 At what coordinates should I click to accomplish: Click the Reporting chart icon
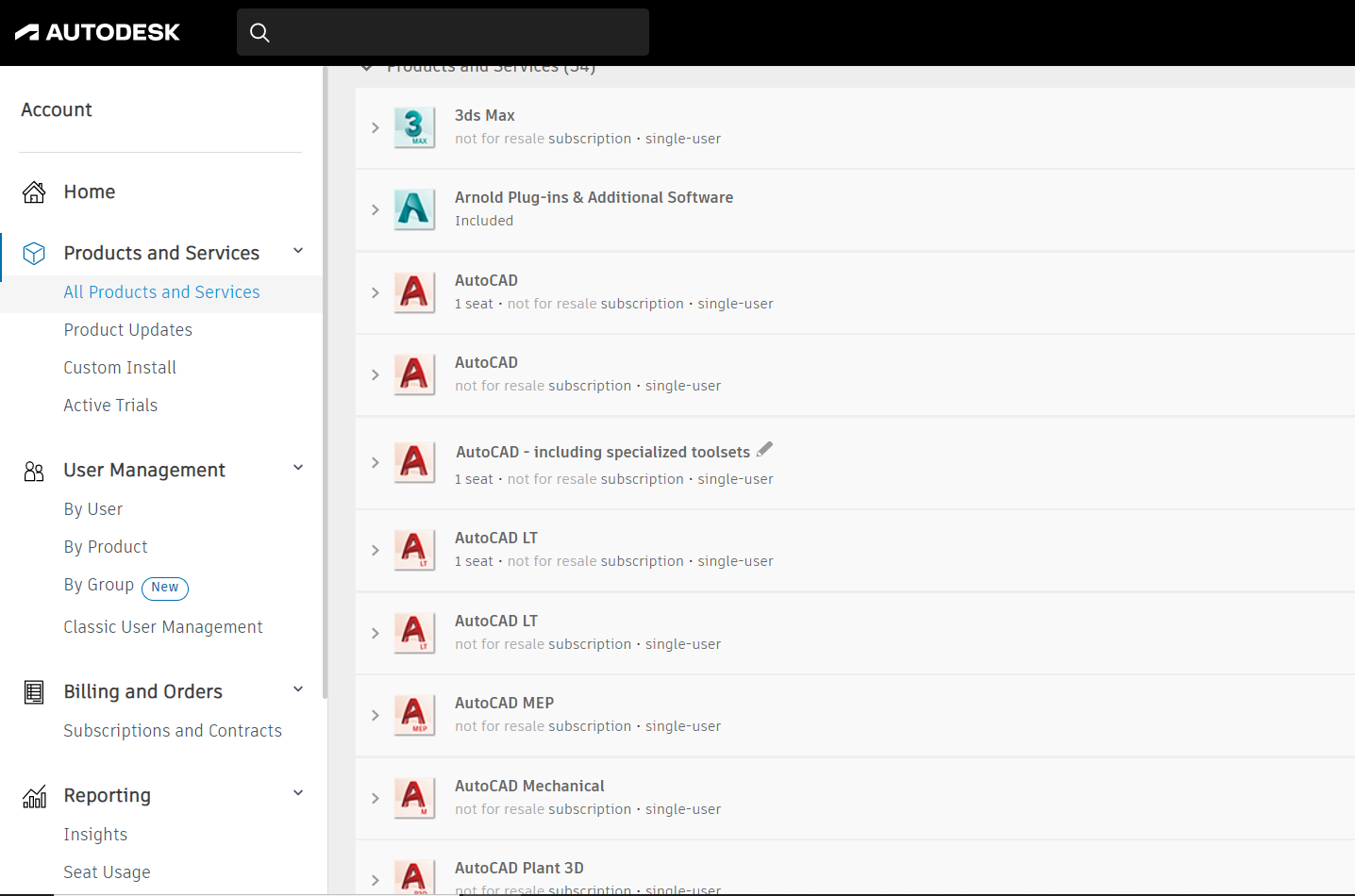click(x=34, y=797)
